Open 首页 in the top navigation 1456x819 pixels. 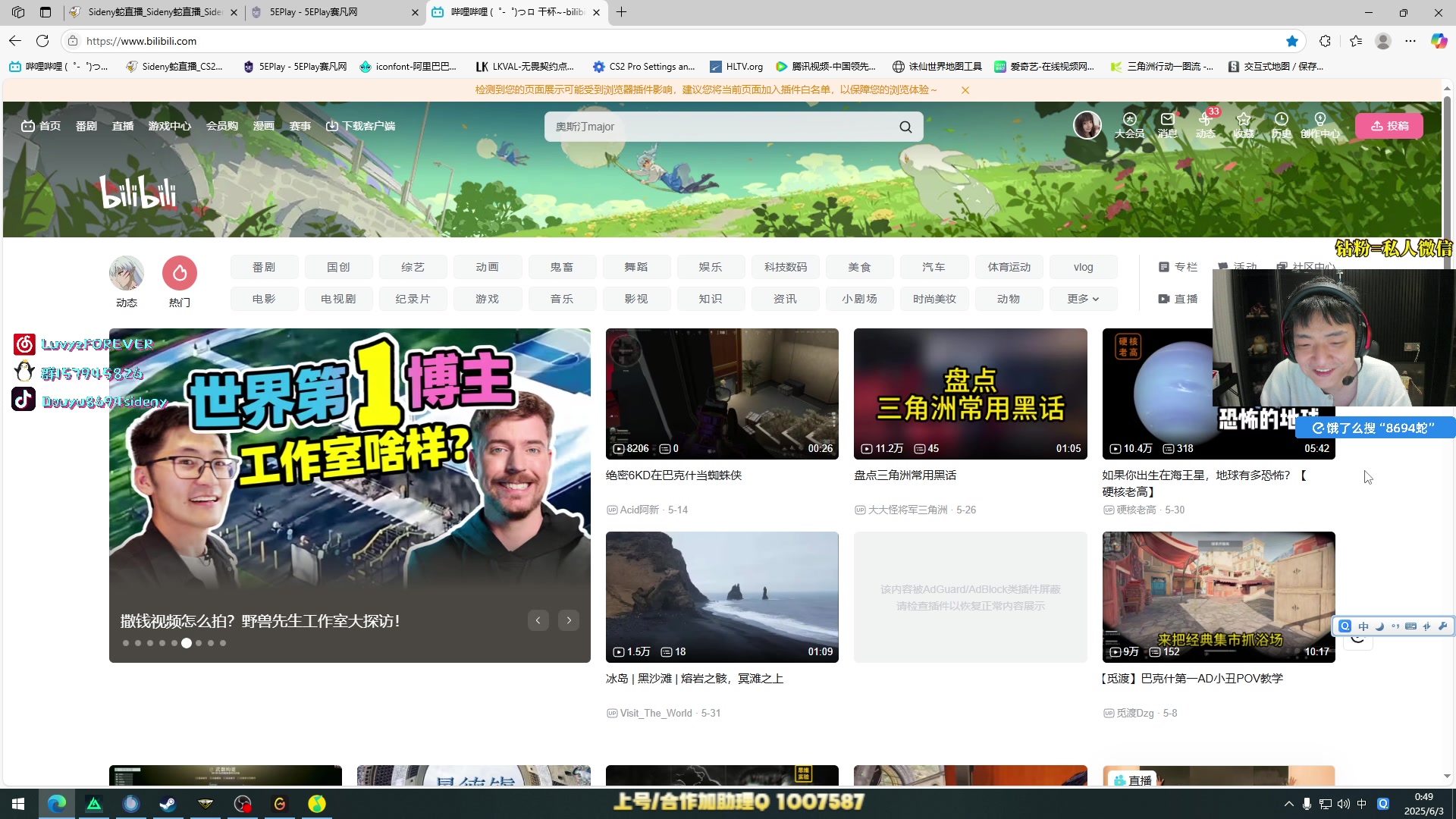41,126
